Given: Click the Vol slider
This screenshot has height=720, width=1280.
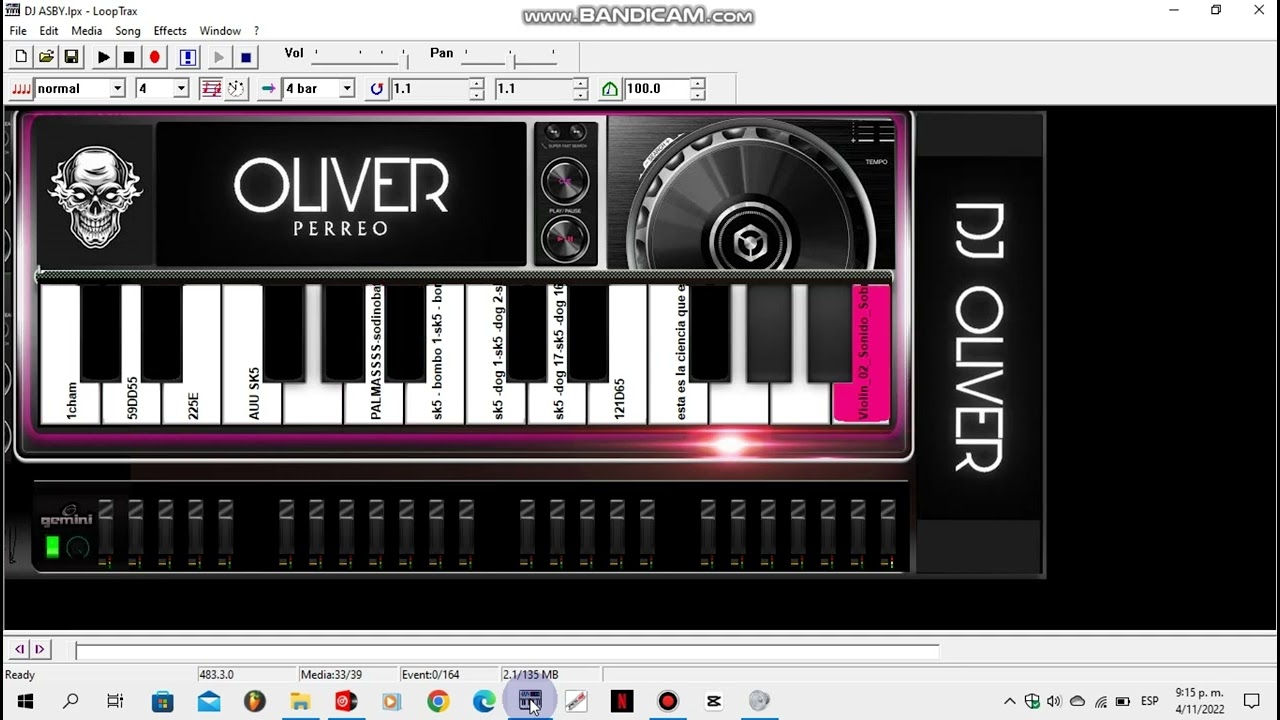Looking at the screenshot, I should [x=360, y=56].
